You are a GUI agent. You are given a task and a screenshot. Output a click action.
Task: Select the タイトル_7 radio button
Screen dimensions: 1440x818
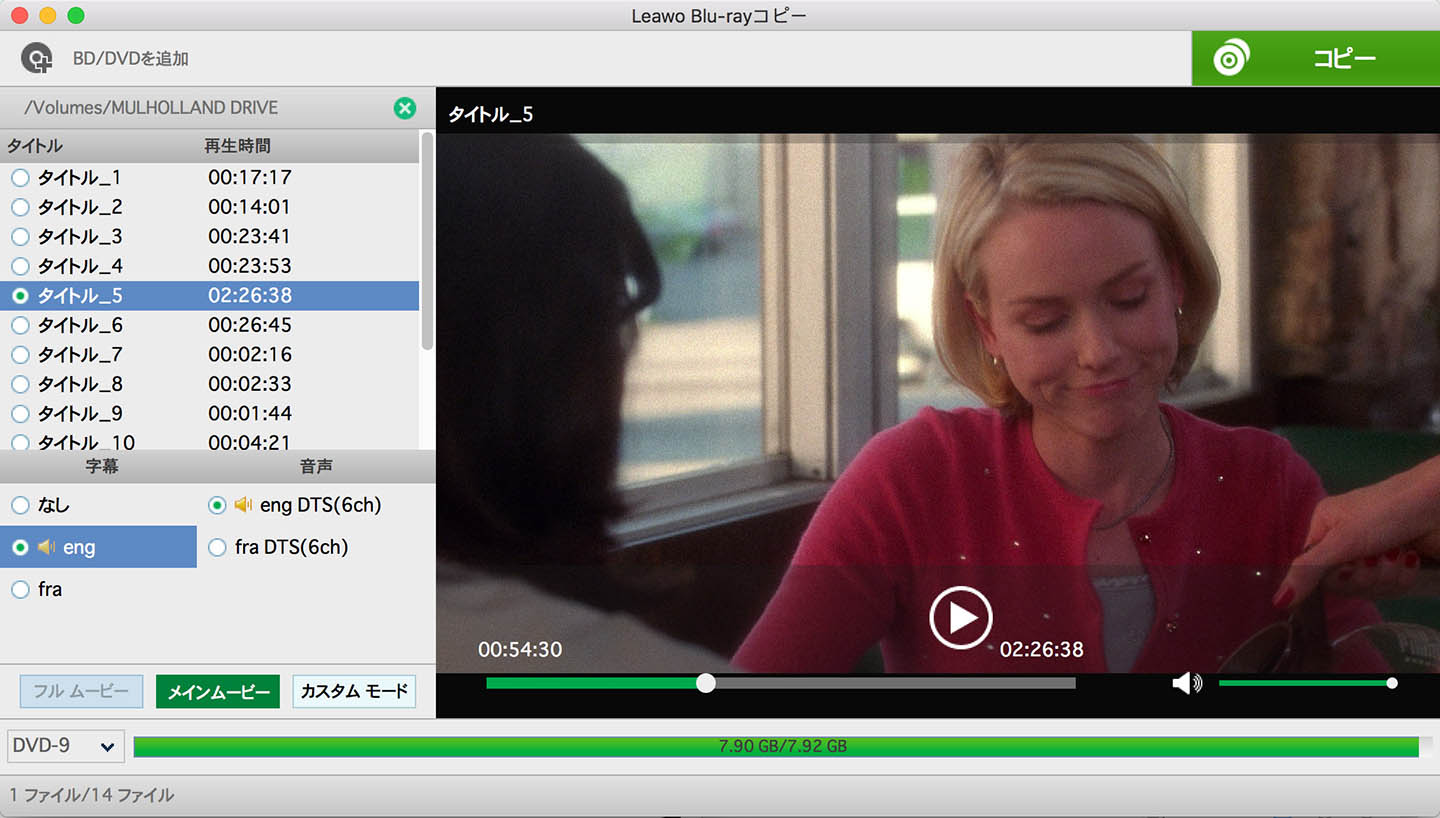click(x=20, y=355)
